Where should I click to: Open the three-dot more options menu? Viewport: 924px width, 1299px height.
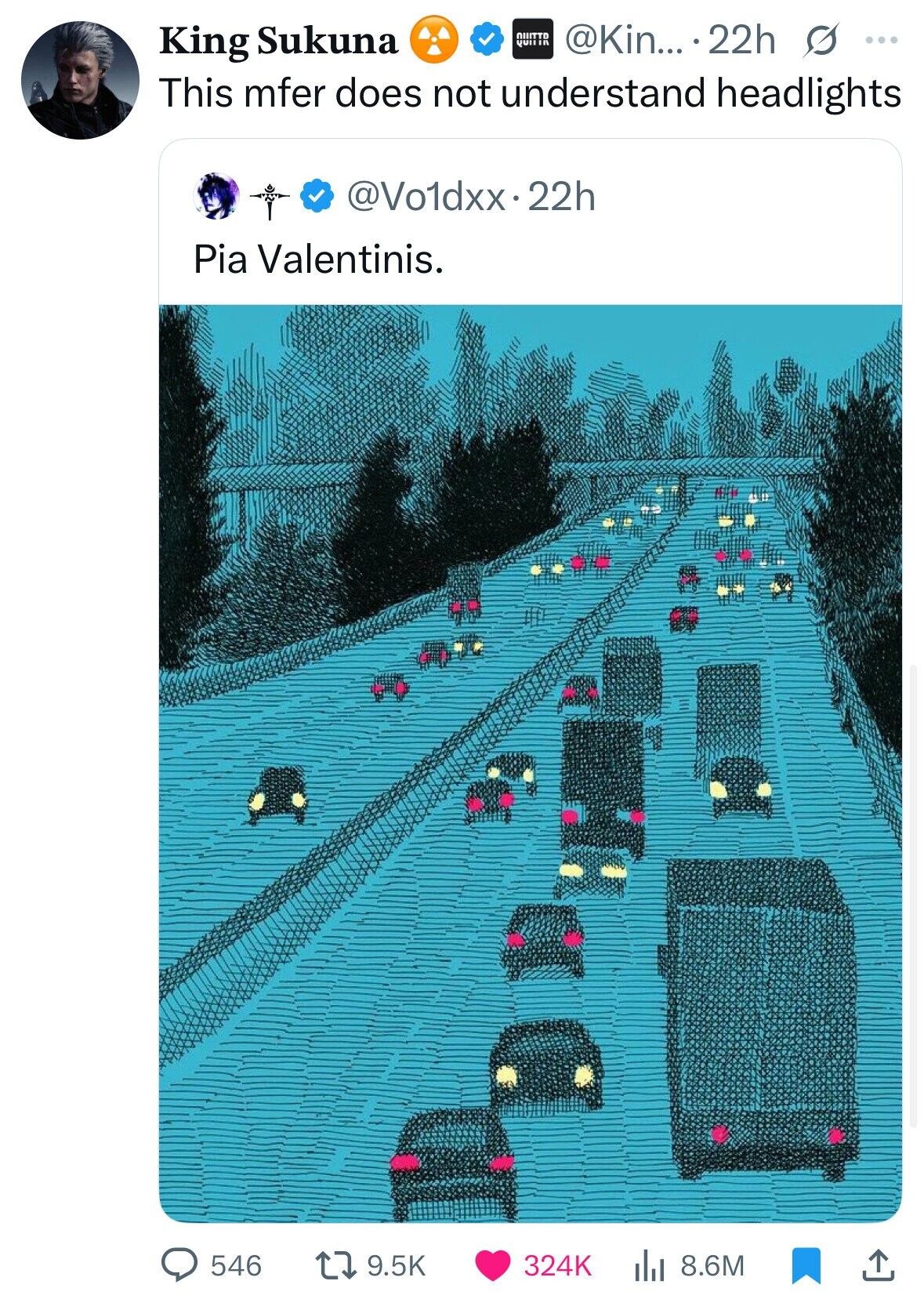(x=882, y=41)
